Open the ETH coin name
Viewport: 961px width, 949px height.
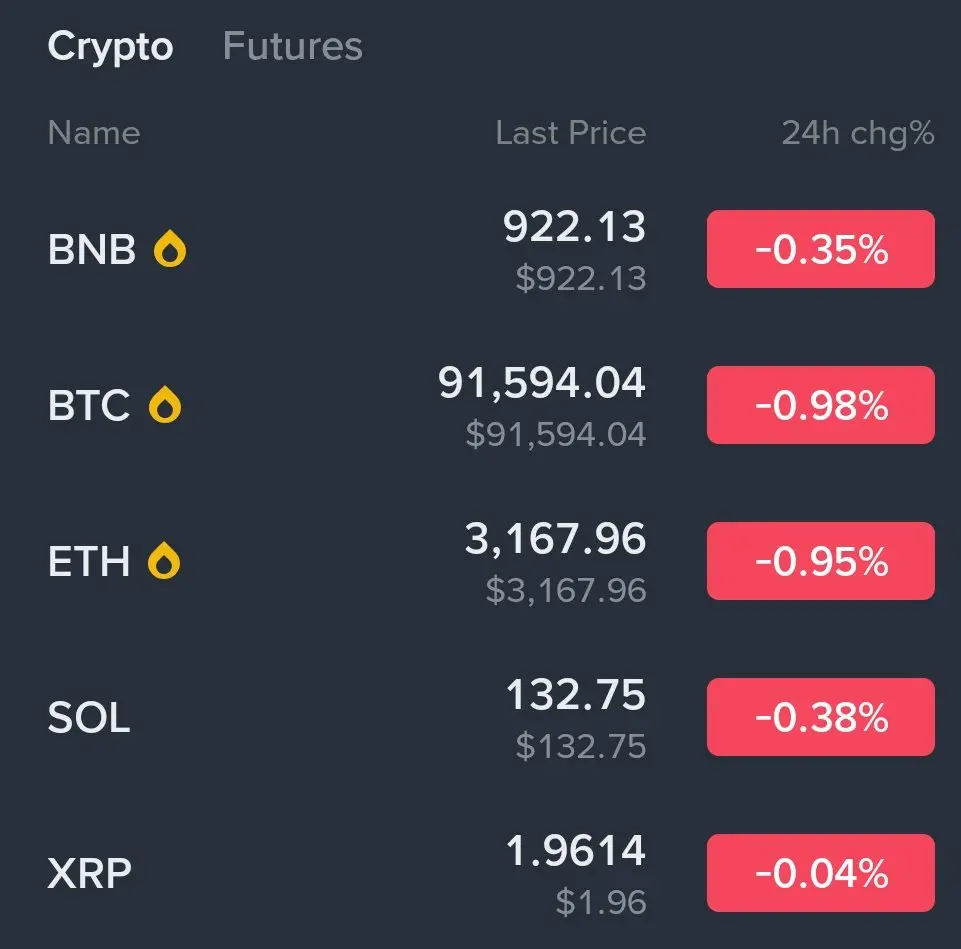click(x=89, y=562)
